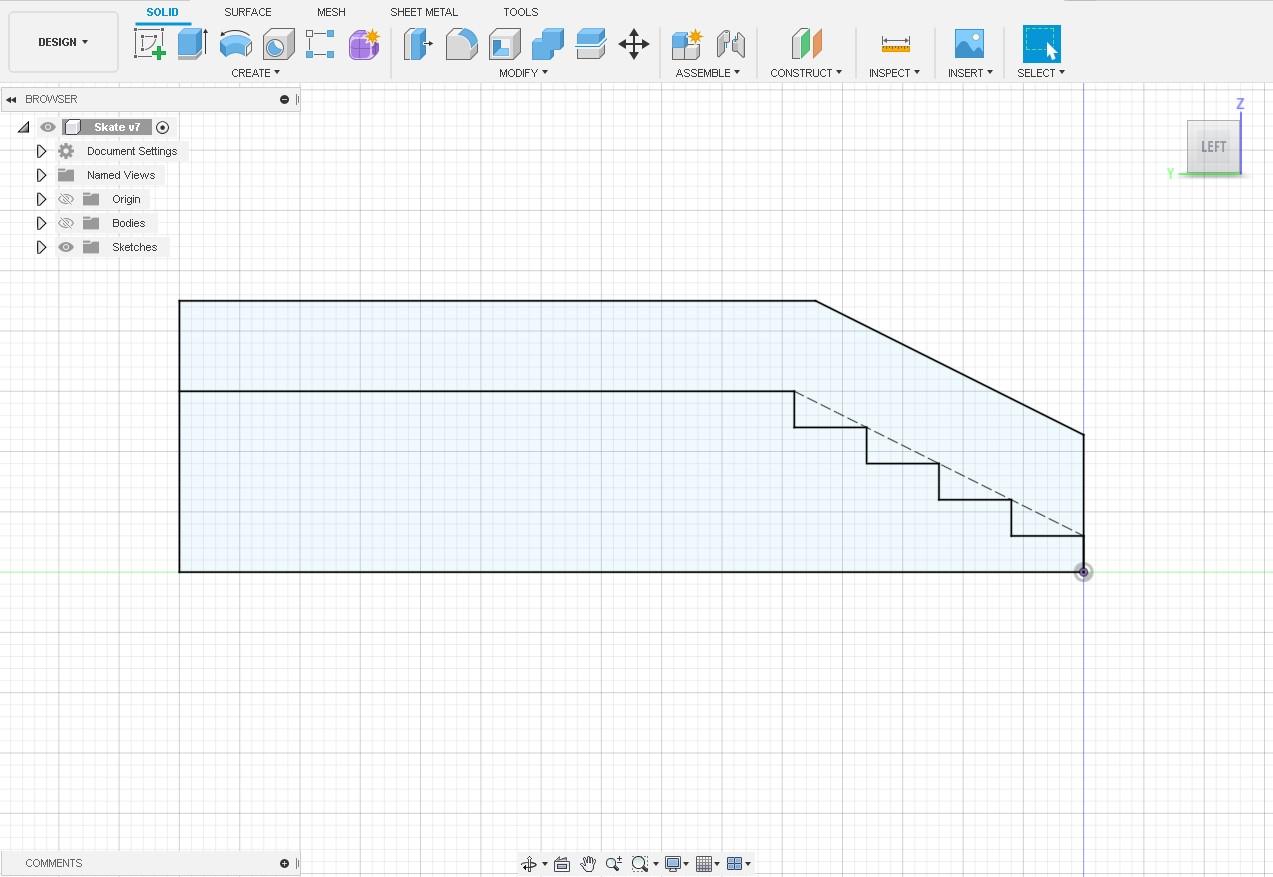Click the Grid and Snaps icon
The image size is (1273, 877).
click(x=704, y=864)
